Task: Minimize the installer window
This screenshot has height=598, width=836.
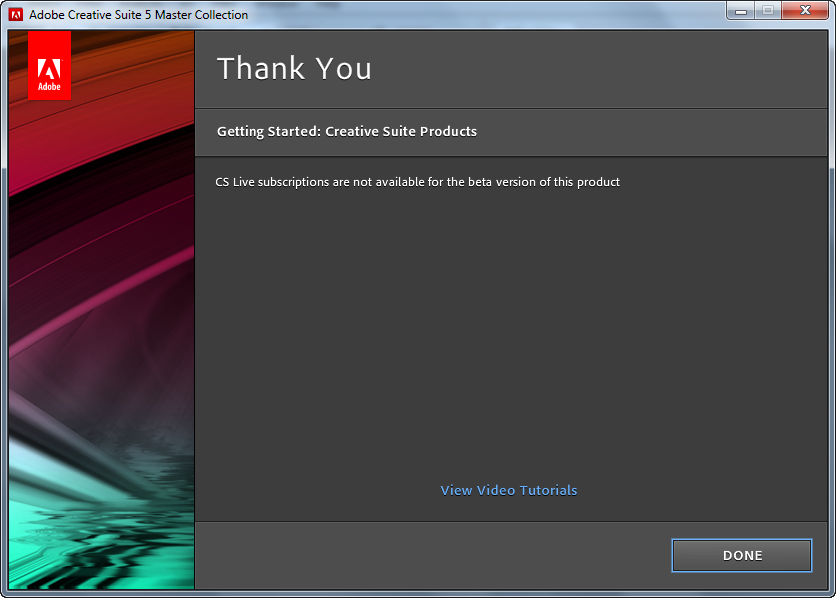Action: (x=741, y=11)
